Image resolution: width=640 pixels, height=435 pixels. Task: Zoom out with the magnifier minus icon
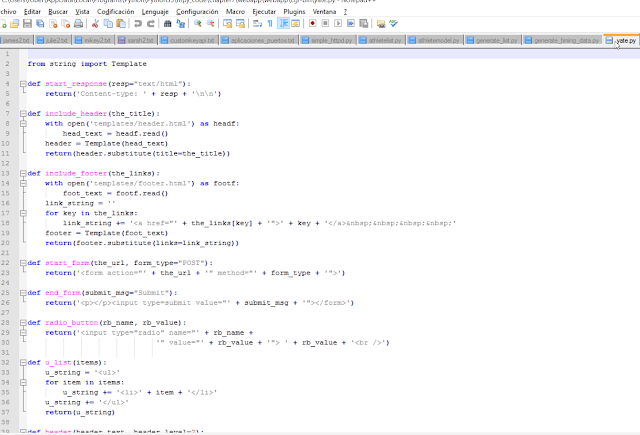point(210,24)
